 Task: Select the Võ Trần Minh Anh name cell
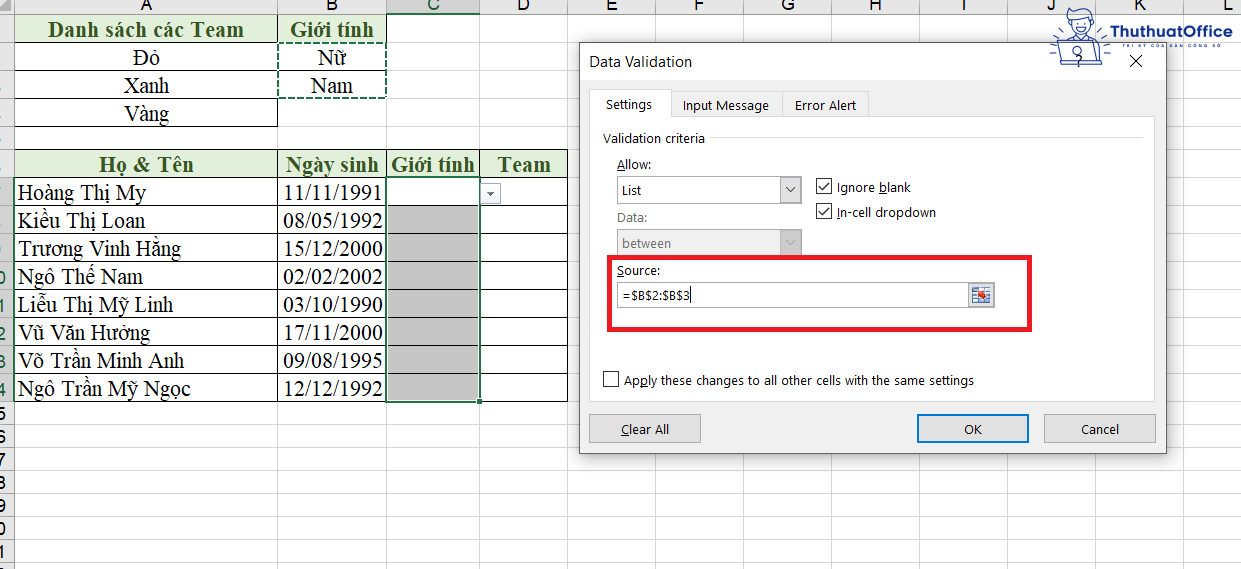[146, 360]
